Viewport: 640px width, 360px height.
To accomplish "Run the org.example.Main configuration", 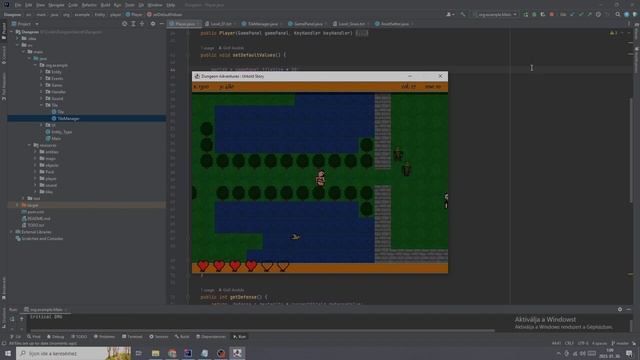I will (x=525, y=14).
